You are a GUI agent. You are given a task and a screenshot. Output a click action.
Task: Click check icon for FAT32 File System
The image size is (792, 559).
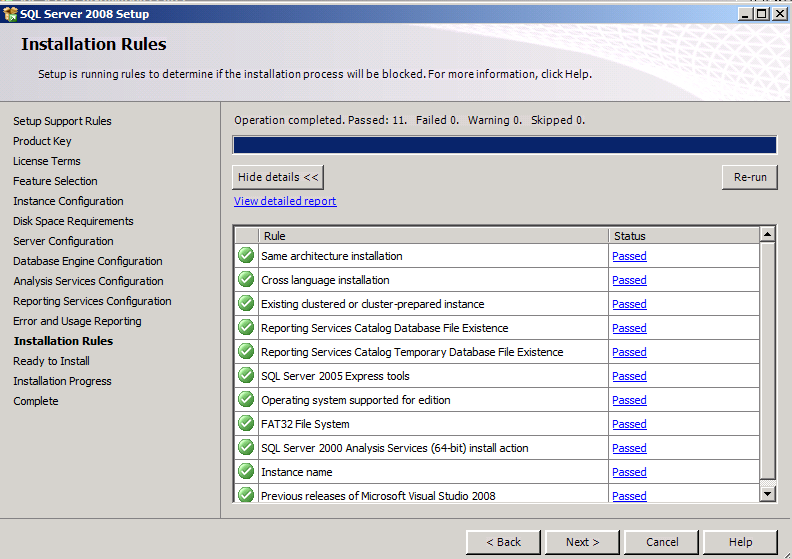click(x=246, y=423)
